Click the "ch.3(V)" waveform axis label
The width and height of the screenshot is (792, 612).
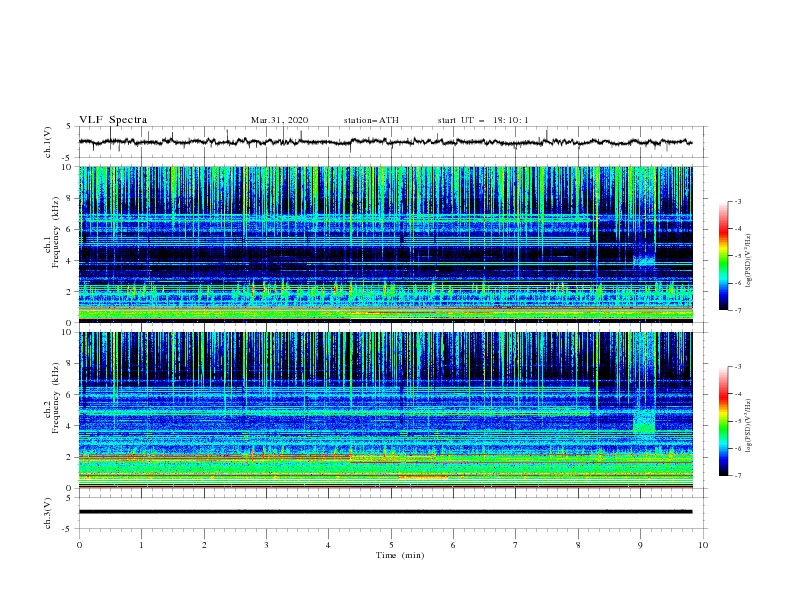(x=48, y=513)
